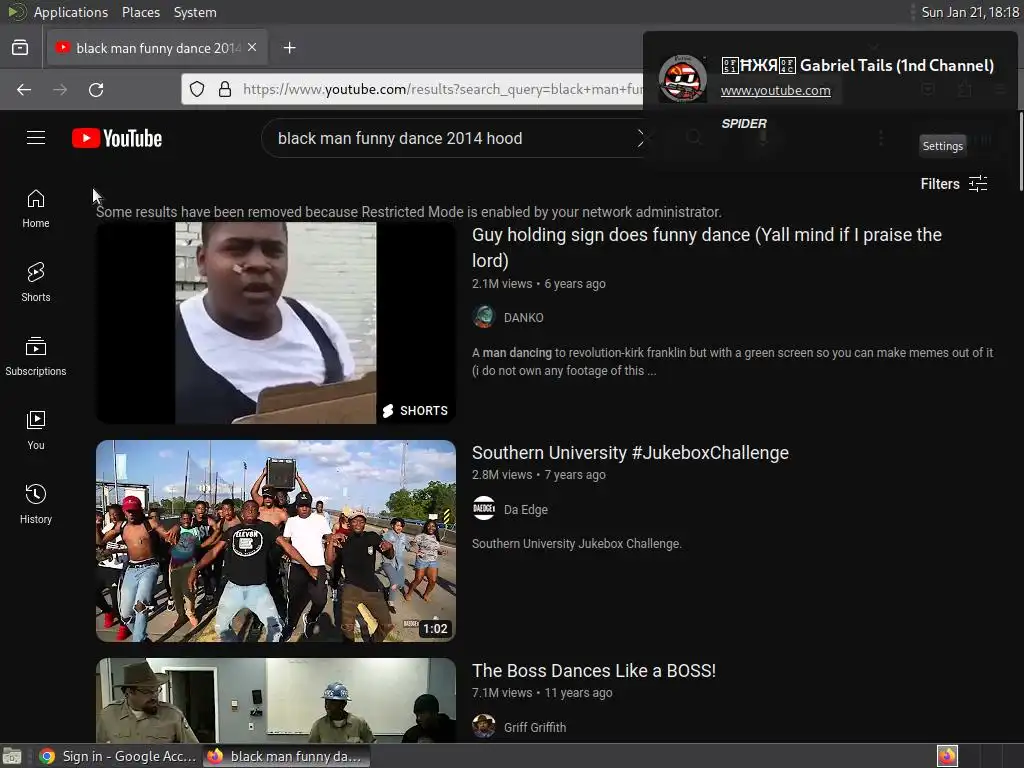
Task: Open the Places menu
Action: click(x=140, y=12)
